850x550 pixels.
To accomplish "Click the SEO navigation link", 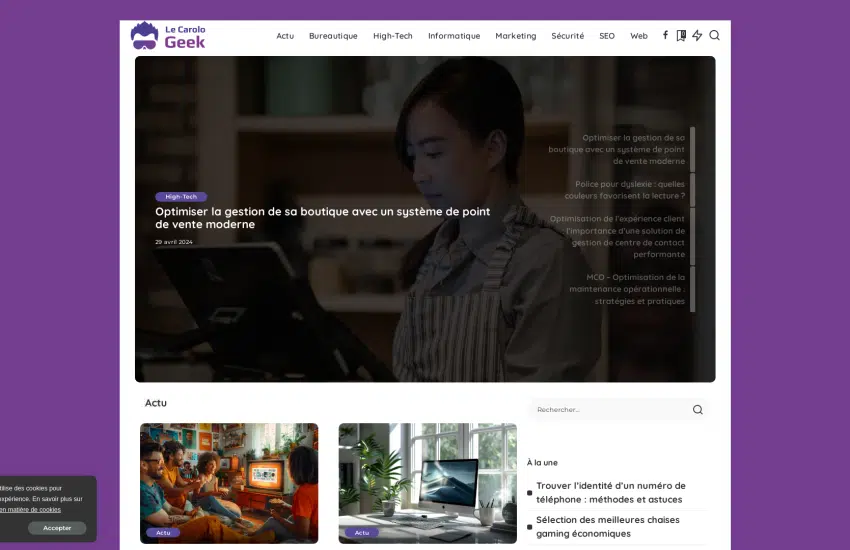I will [607, 36].
